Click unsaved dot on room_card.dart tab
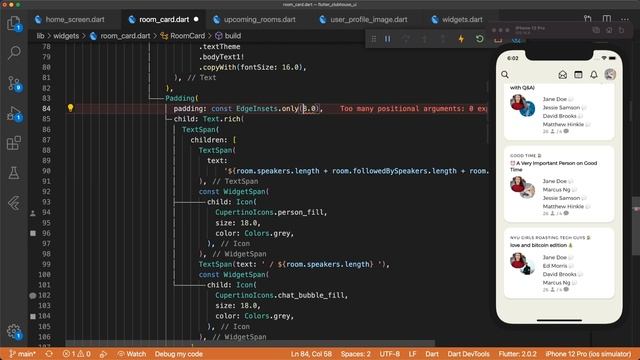The image size is (640, 360). [196, 19]
